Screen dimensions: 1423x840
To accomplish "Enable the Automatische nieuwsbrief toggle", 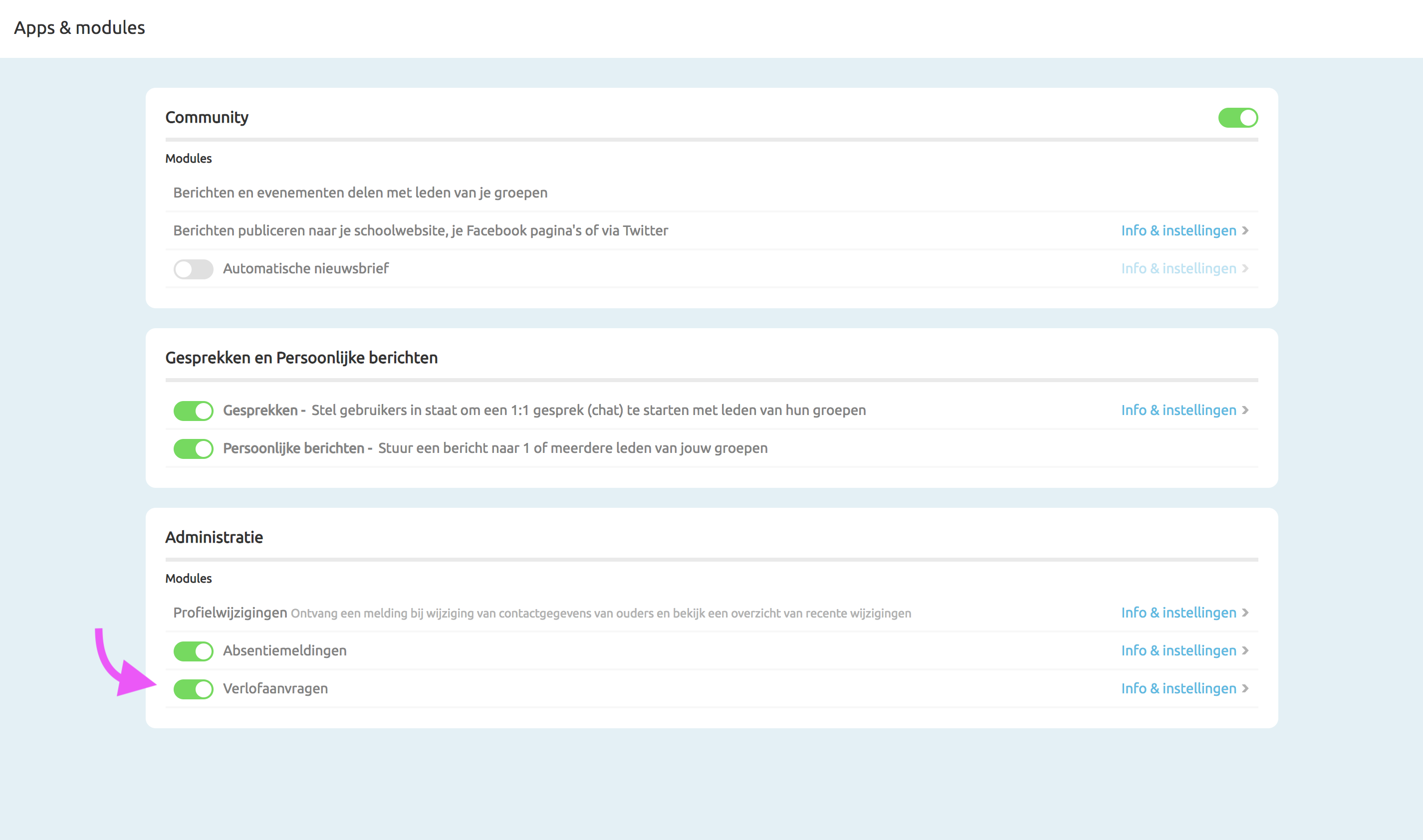I will [x=193, y=269].
